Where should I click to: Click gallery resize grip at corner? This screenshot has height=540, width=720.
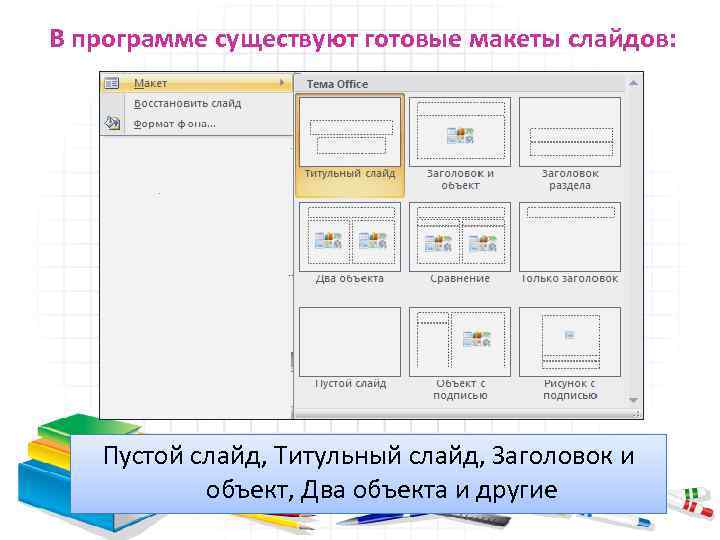636,414
